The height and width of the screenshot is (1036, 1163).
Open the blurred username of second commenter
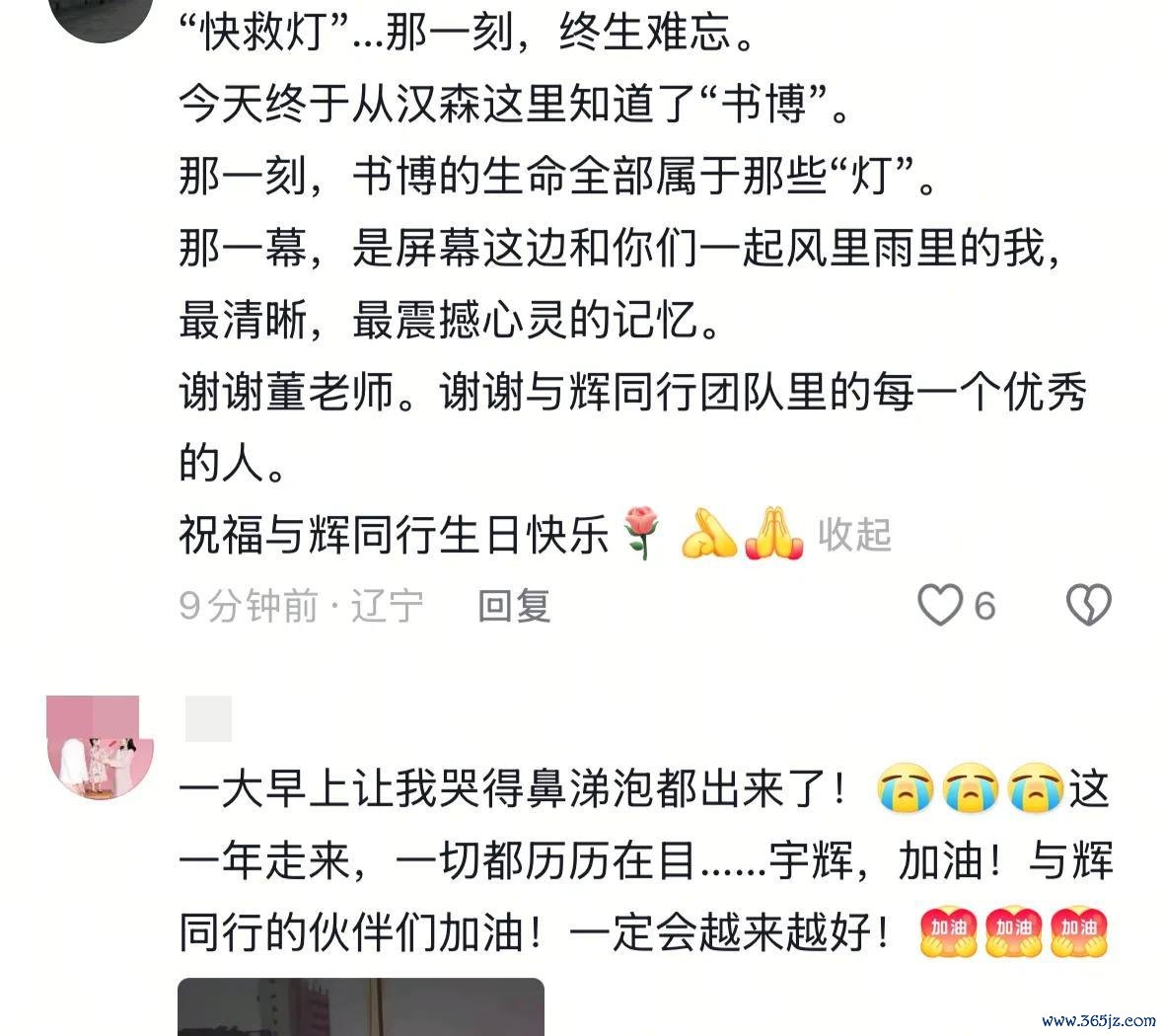[x=208, y=719]
